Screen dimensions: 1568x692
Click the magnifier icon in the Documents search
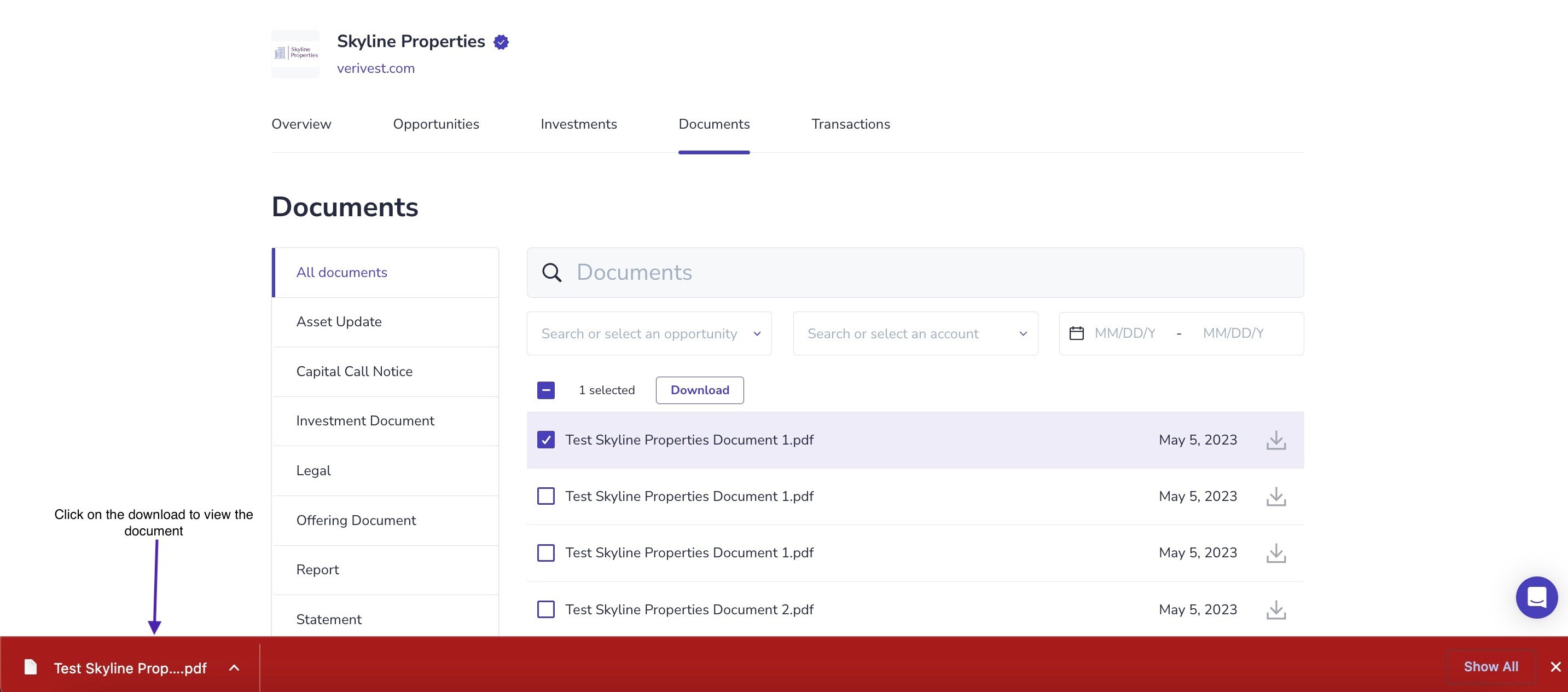pyautogui.click(x=551, y=272)
